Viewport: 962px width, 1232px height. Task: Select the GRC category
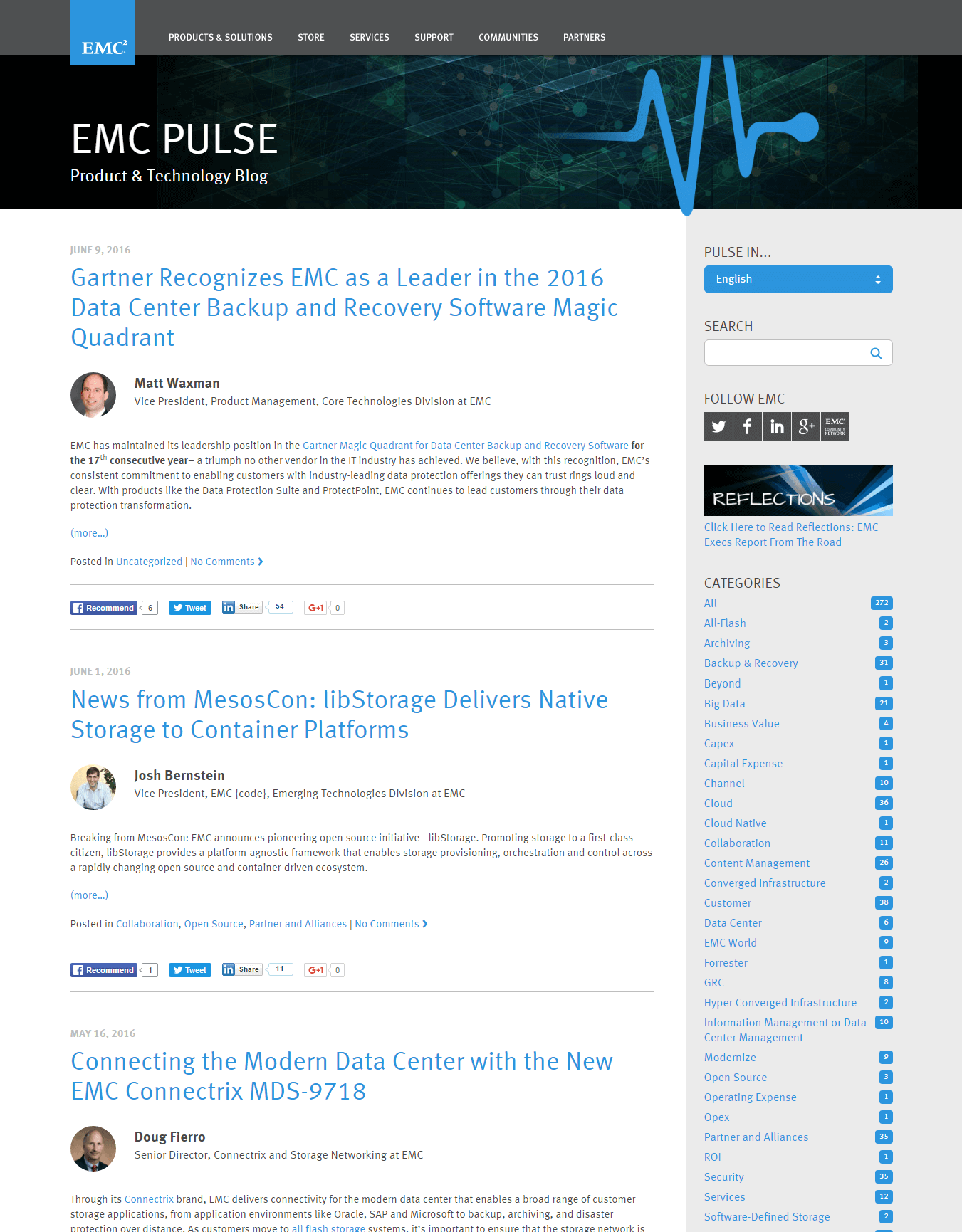coord(714,982)
